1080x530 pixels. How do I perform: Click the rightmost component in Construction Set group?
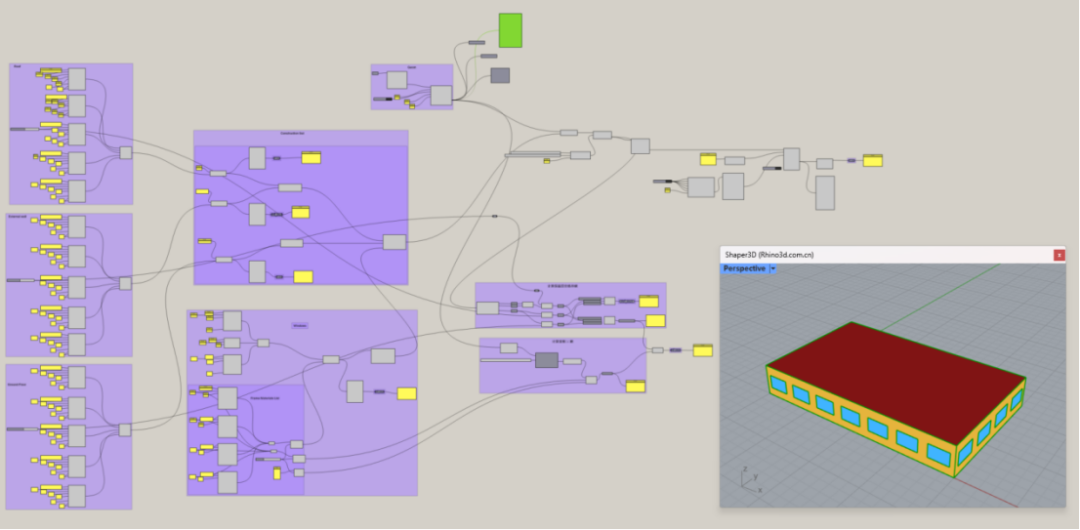[x=394, y=242]
